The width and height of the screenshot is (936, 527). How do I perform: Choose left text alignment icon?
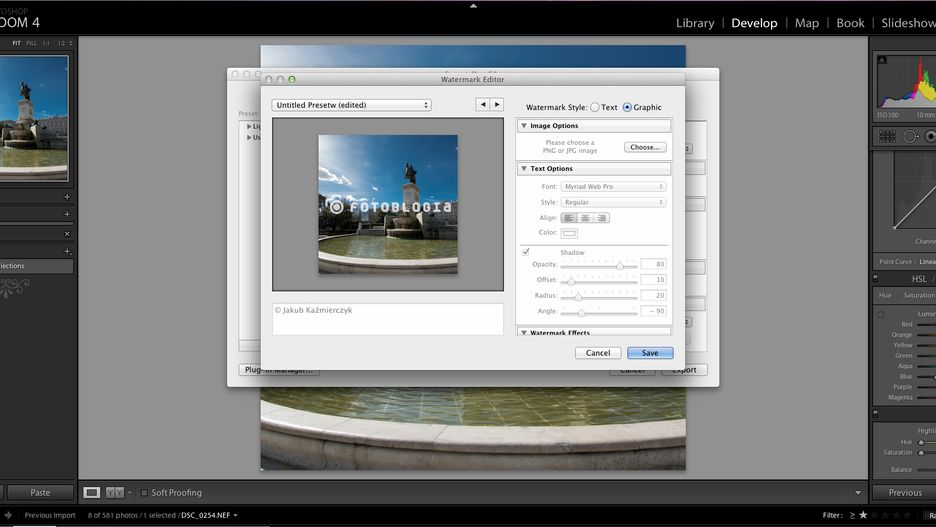tap(569, 218)
